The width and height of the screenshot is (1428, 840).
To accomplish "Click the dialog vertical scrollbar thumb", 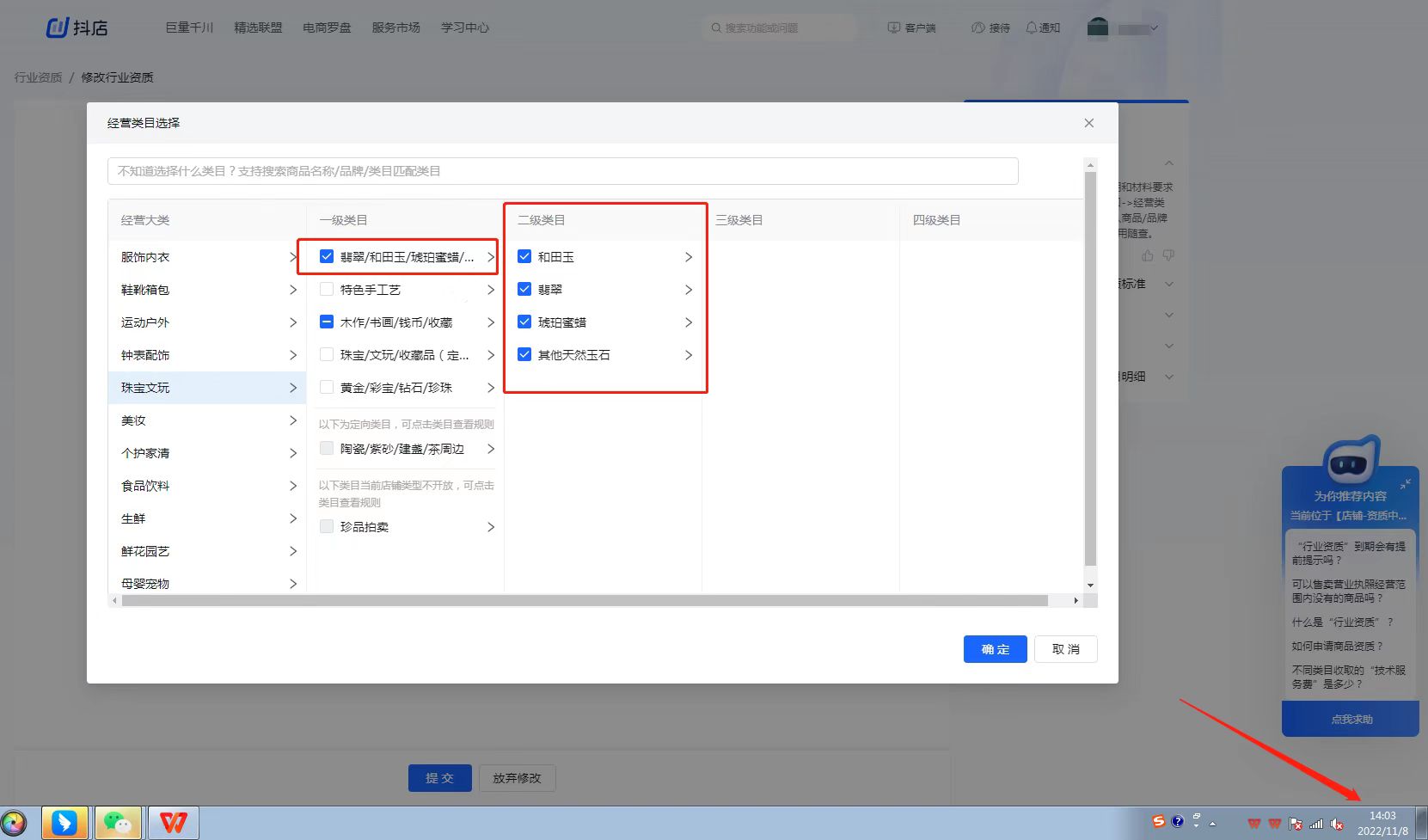I will (x=1090, y=369).
